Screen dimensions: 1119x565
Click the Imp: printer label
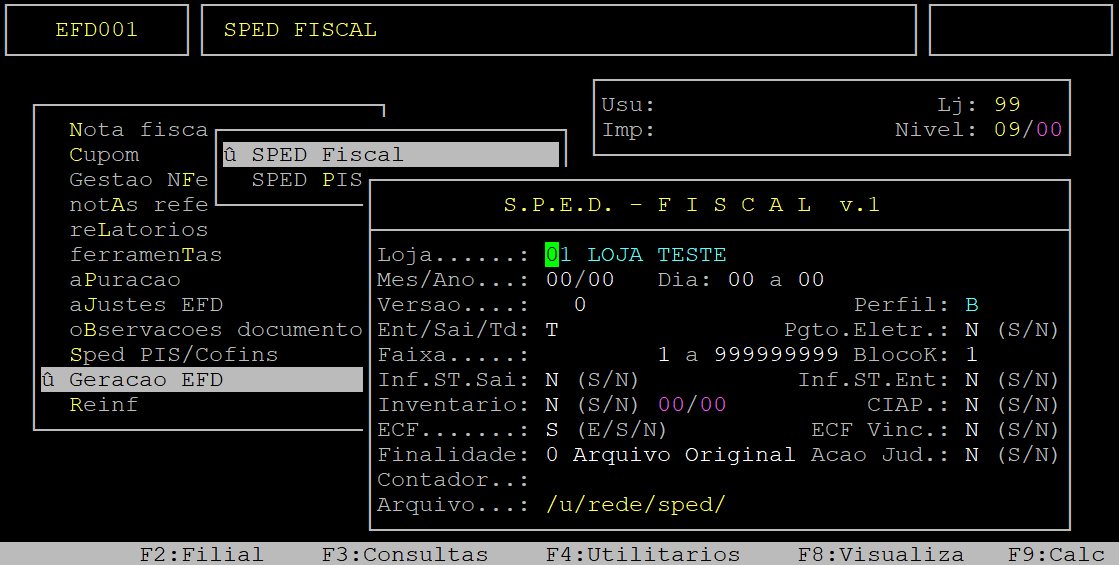(x=628, y=130)
